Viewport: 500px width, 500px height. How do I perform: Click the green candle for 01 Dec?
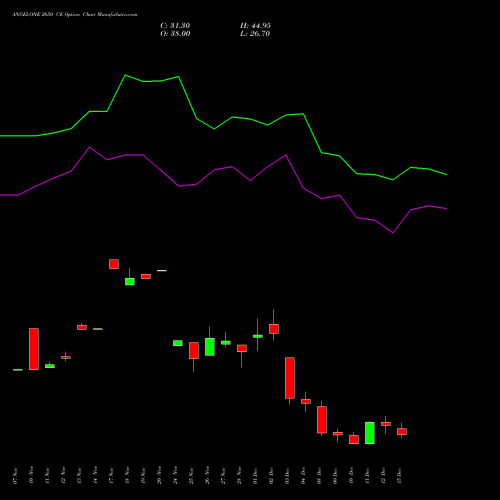tap(258, 336)
